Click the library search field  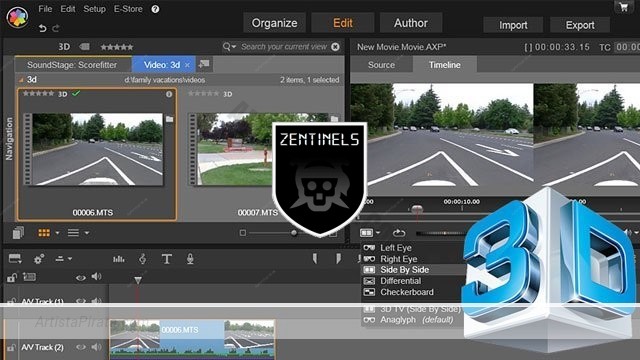[284, 47]
